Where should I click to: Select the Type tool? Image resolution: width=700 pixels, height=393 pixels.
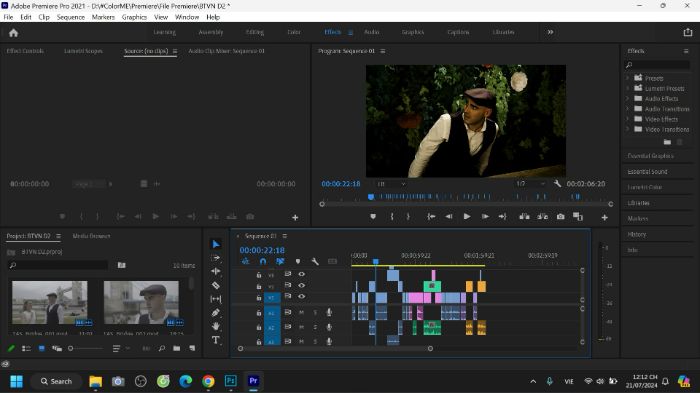[216, 340]
